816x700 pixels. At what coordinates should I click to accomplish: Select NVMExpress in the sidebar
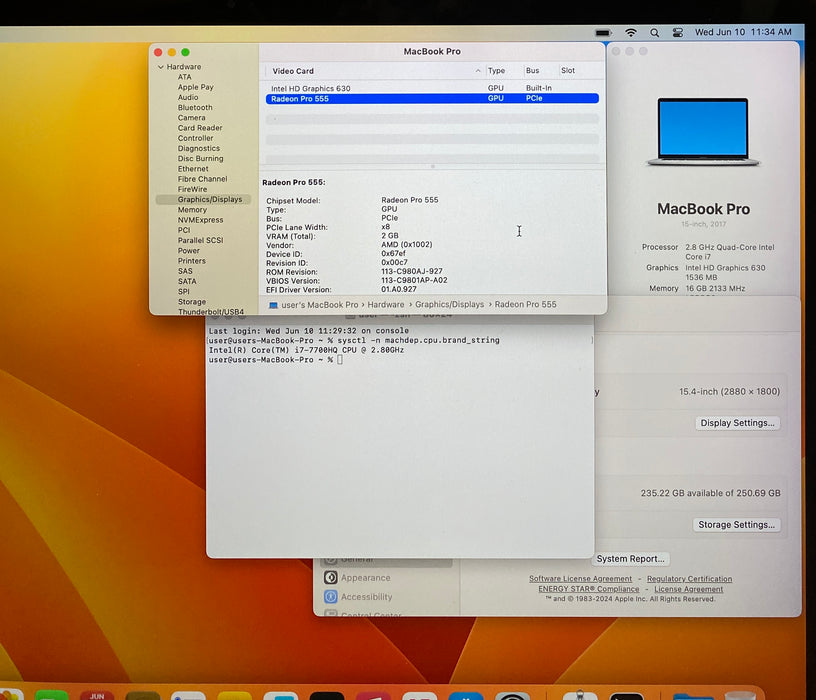coord(200,220)
